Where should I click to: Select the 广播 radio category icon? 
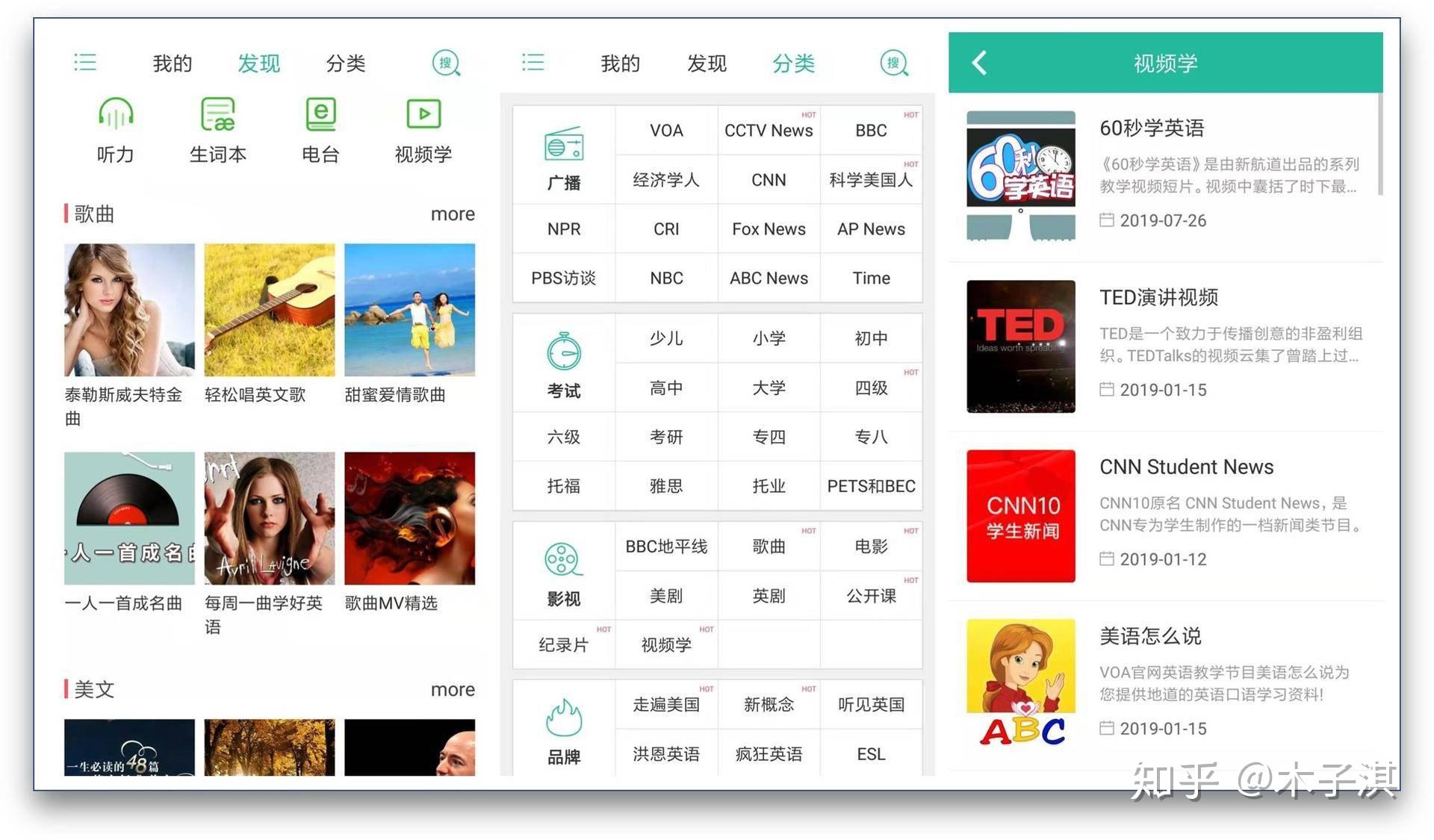[564, 144]
